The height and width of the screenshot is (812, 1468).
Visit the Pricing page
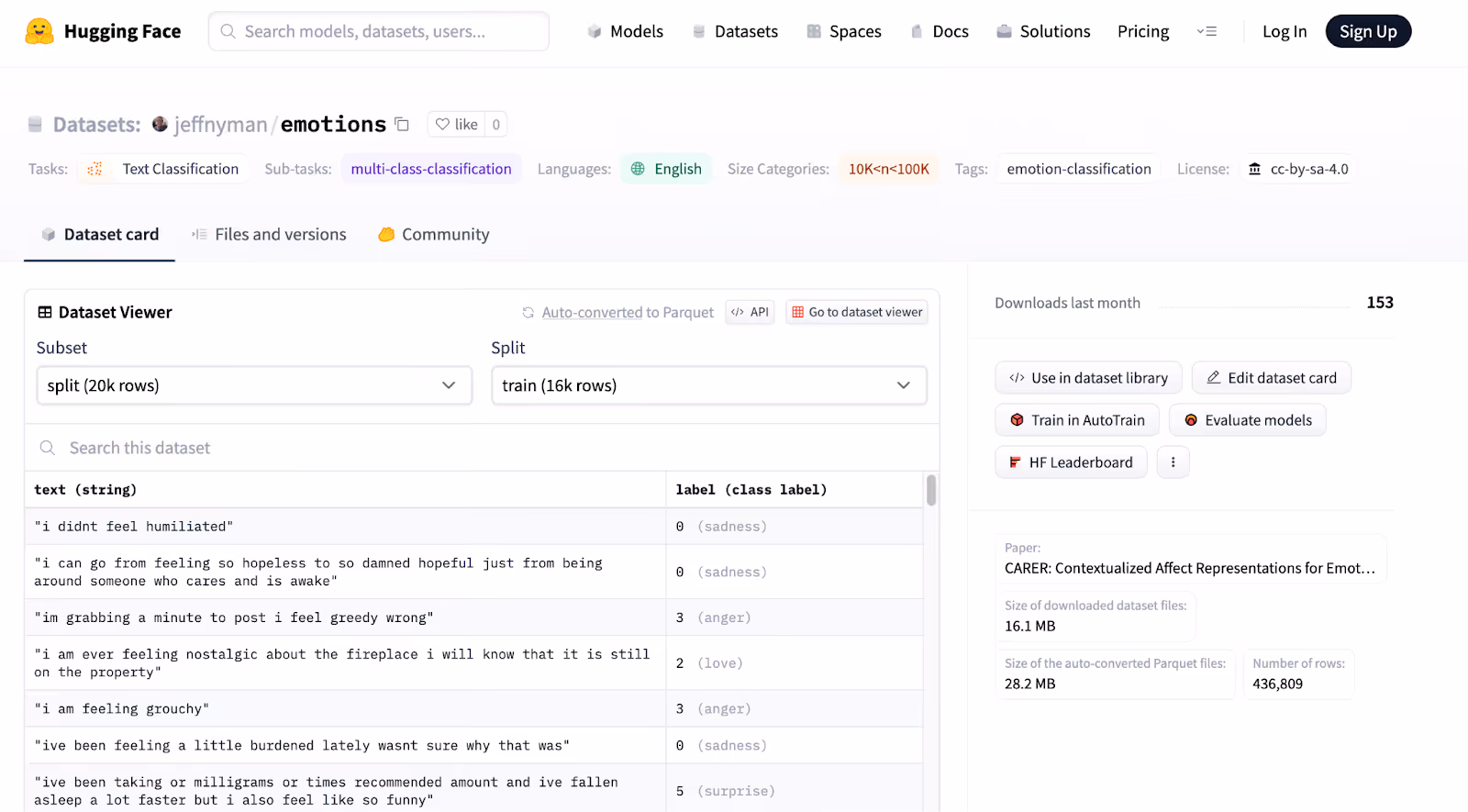(1143, 31)
